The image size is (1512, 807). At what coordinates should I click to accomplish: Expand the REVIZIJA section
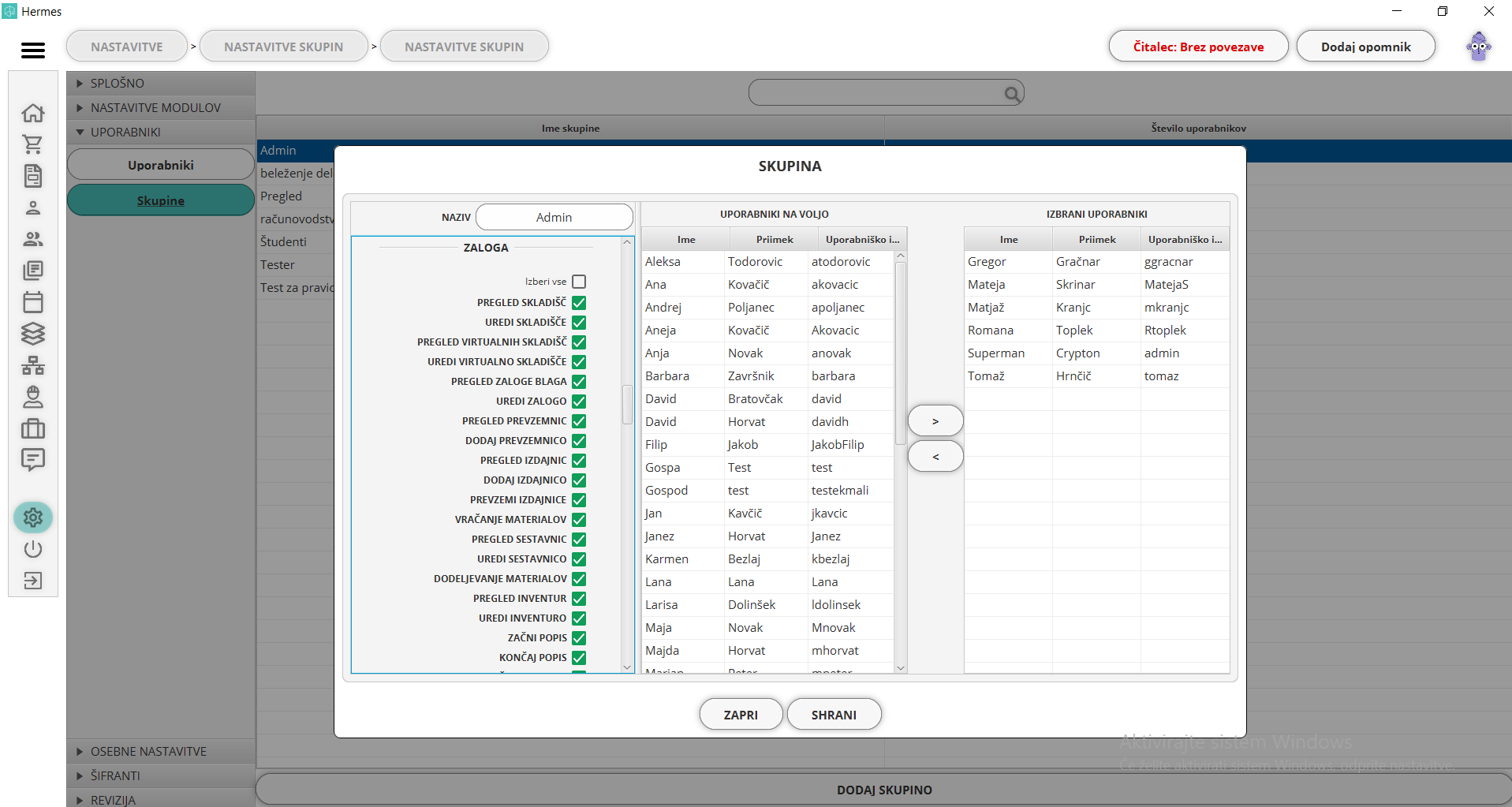point(161,798)
